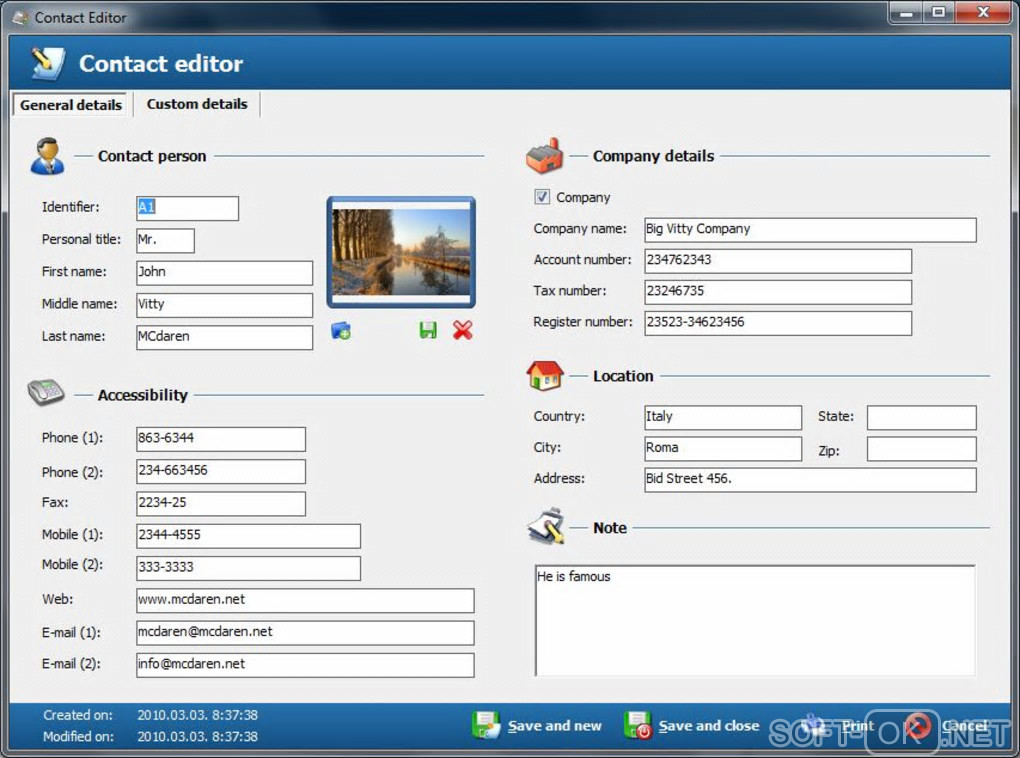Click the Fax field 2234-25
Viewport: 1020px width, 758px height.
coord(221,503)
